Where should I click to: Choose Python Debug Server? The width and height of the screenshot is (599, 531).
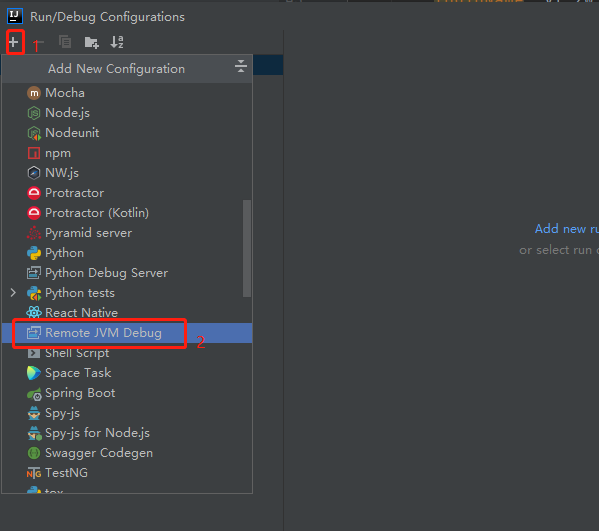click(x=127, y=273)
